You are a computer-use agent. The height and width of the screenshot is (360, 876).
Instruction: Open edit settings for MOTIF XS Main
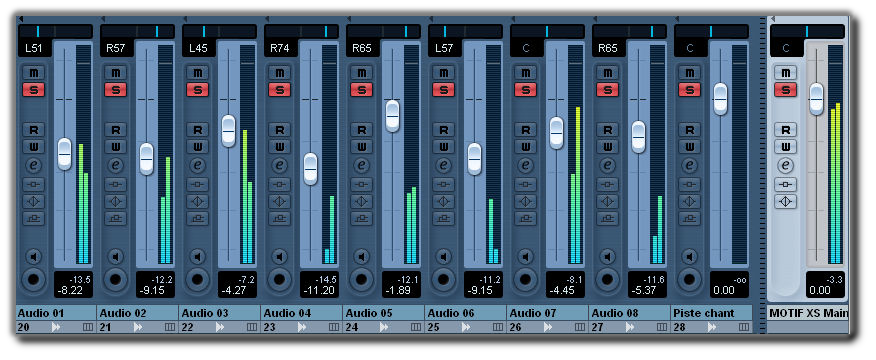[x=785, y=165]
